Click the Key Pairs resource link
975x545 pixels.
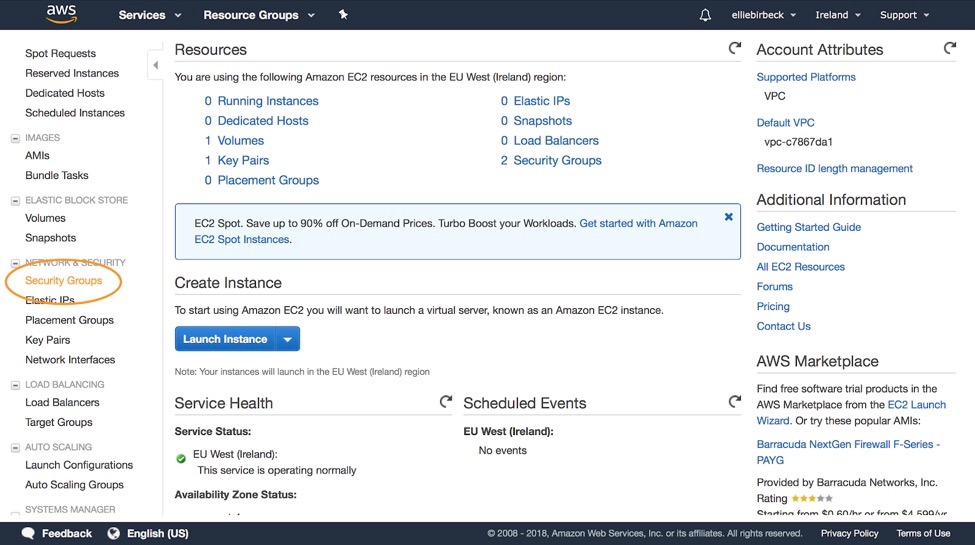[x=243, y=161]
